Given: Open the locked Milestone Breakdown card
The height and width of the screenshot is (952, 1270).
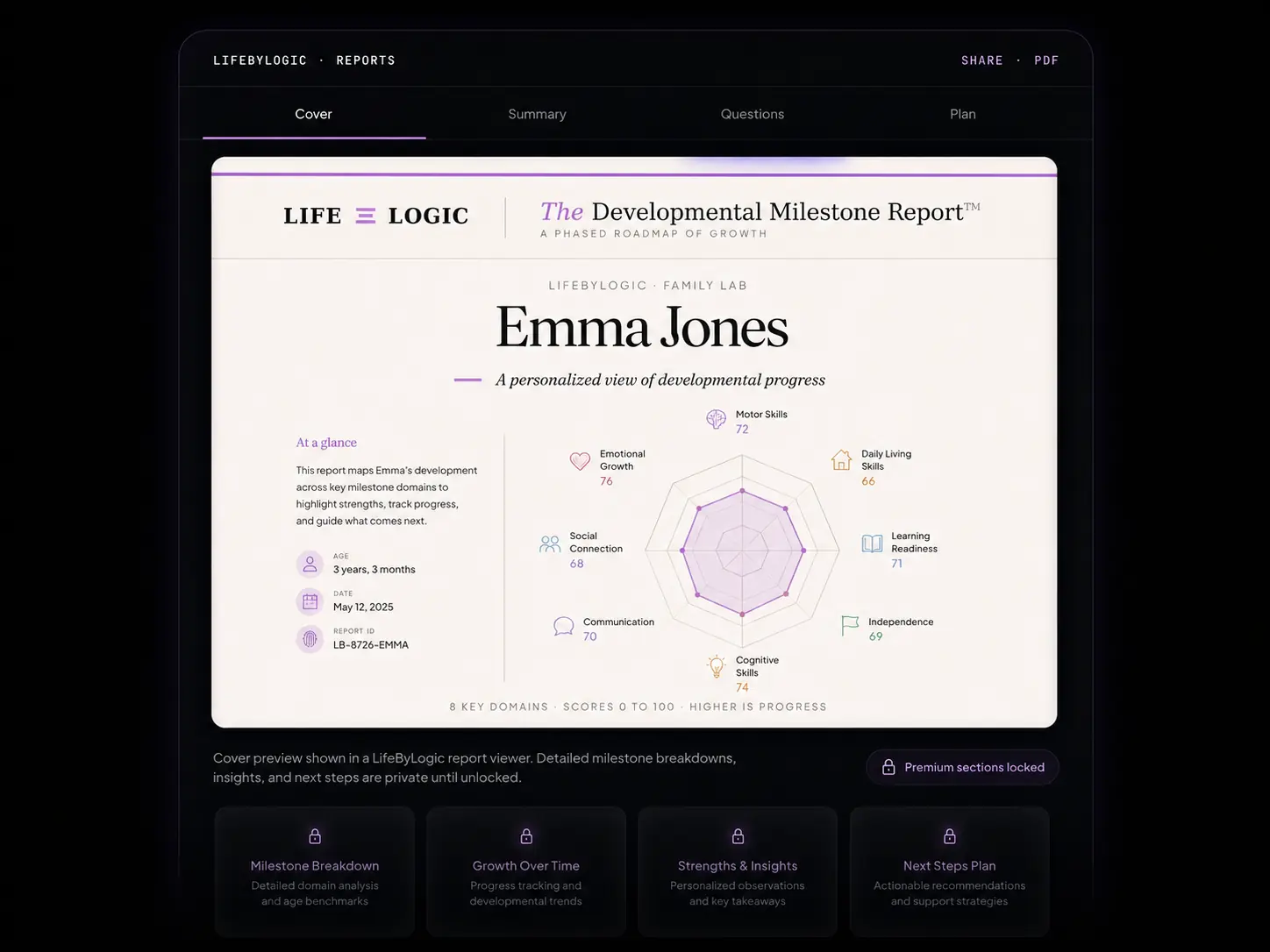Looking at the screenshot, I should pos(315,871).
